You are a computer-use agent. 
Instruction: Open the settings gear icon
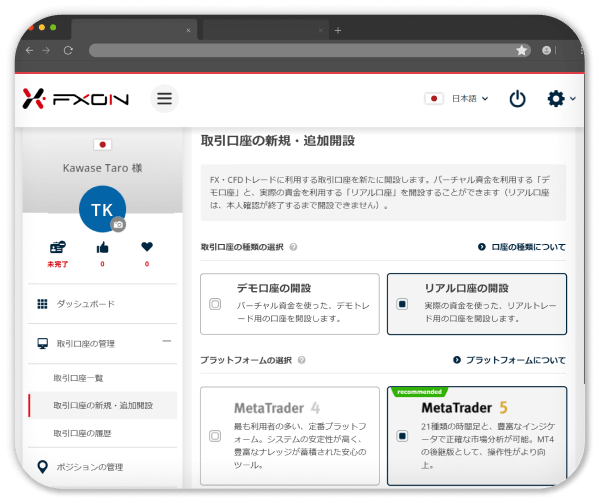(x=556, y=99)
